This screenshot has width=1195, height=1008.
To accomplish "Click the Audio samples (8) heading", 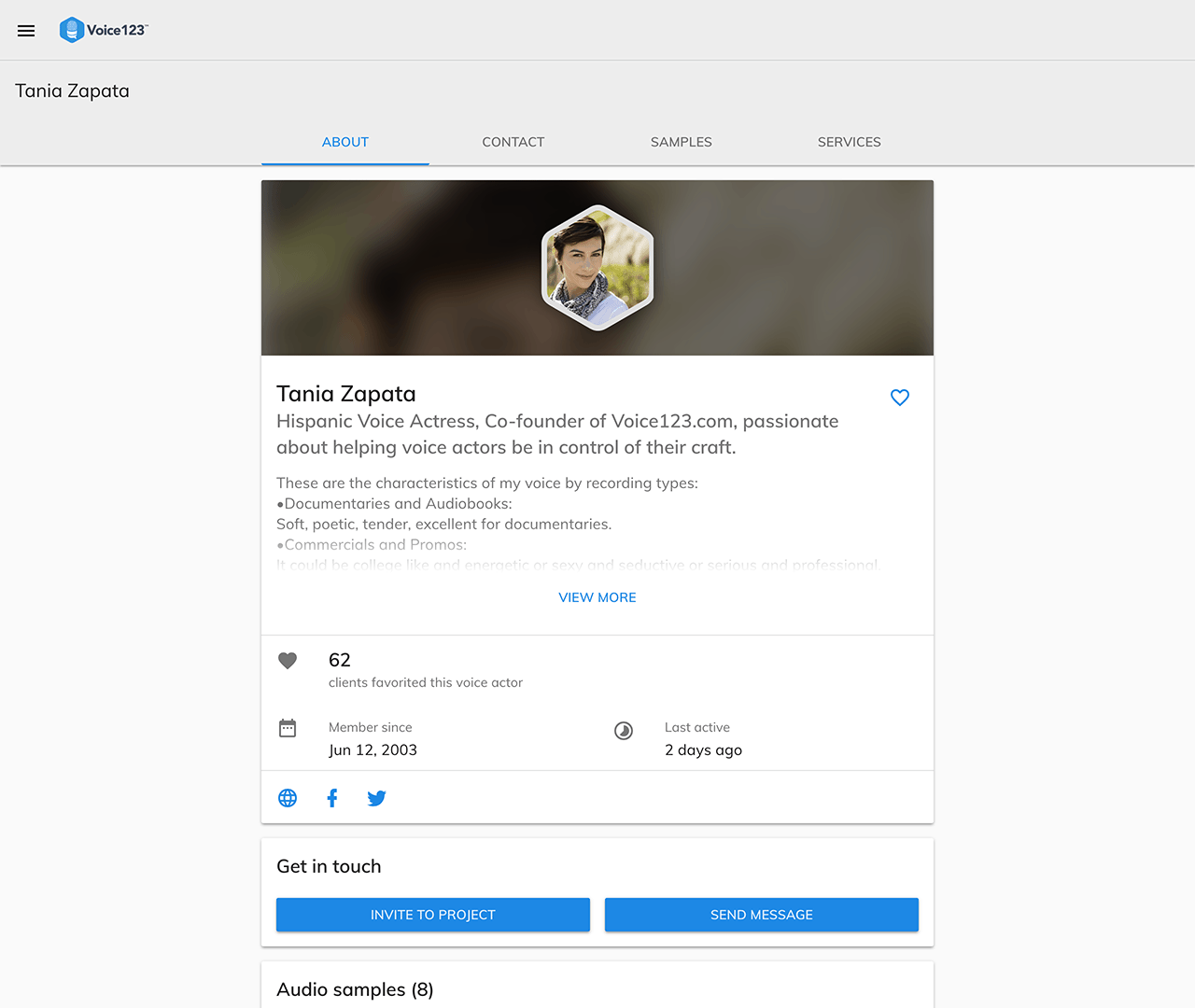I will click(355, 989).
